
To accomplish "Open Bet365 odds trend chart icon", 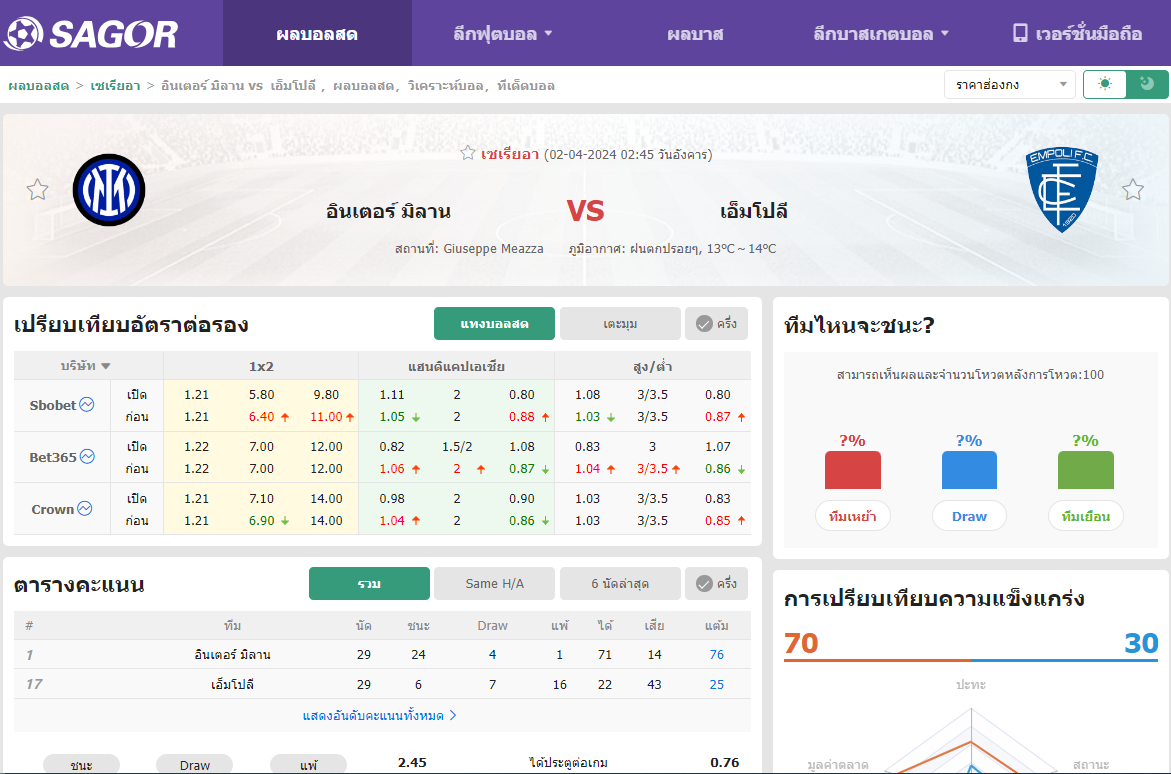I will point(87,456).
